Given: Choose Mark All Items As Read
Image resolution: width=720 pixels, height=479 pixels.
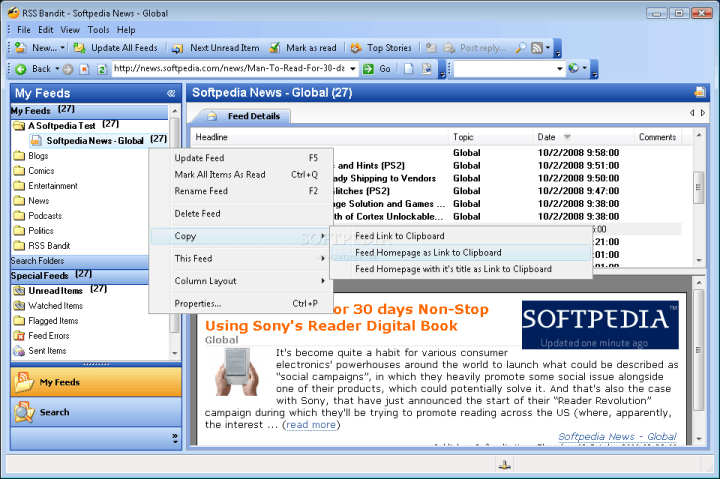Looking at the screenshot, I should pos(239,175).
